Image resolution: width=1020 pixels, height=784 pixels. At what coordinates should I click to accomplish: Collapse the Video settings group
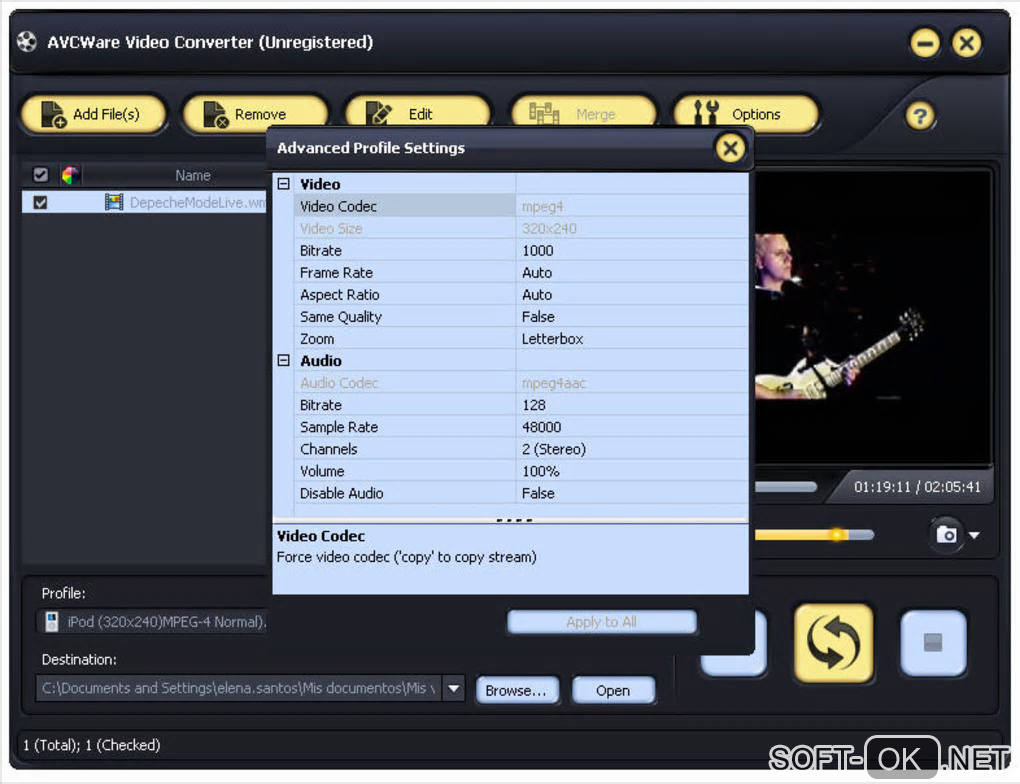(x=284, y=184)
